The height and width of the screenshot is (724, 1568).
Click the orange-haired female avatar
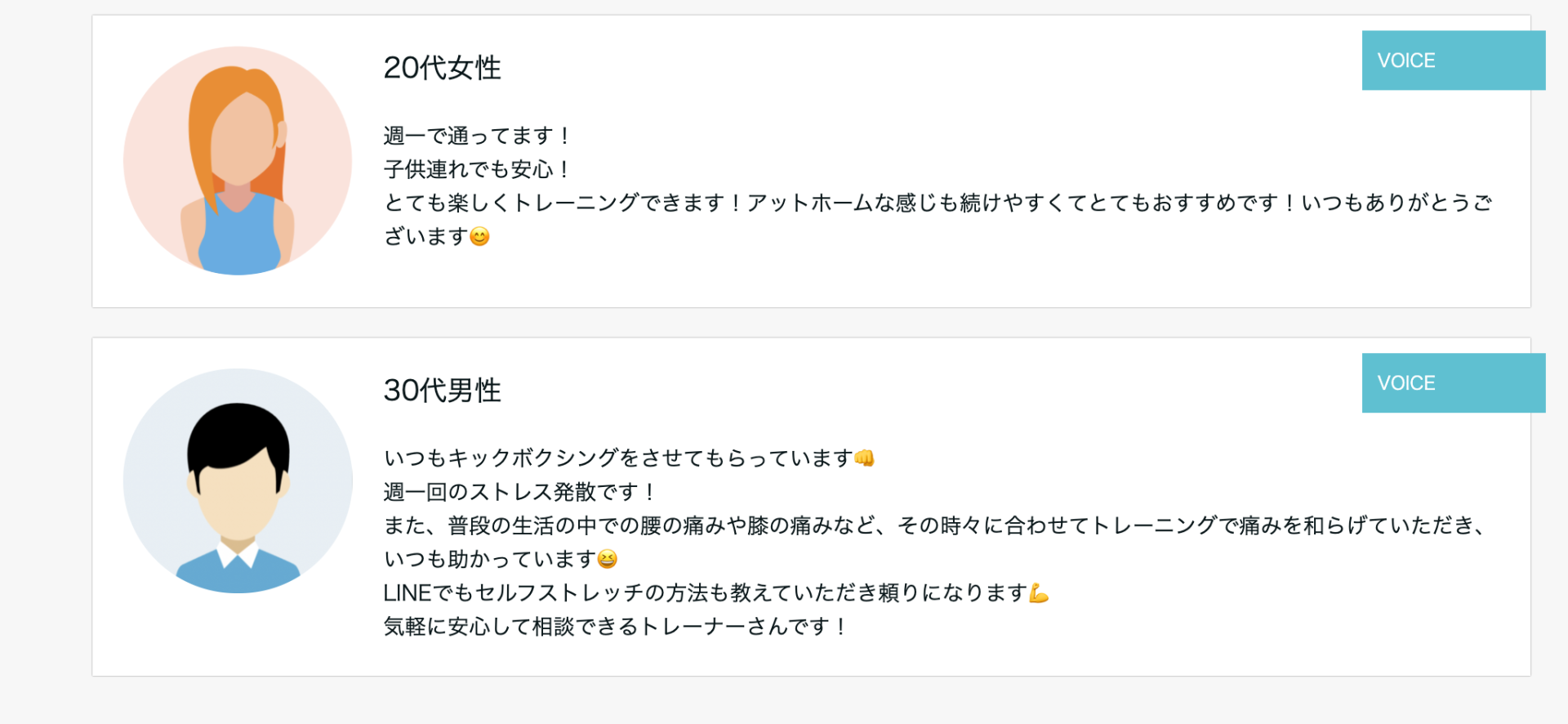(238, 161)
